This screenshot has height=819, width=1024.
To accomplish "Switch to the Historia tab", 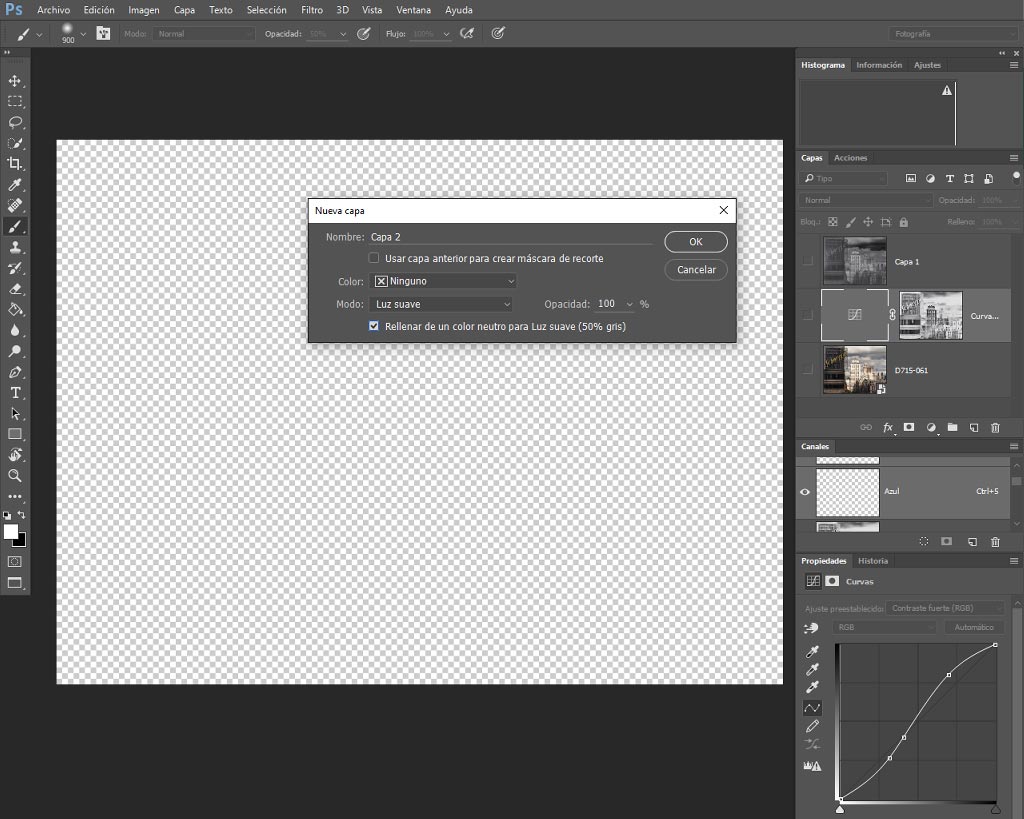I will (873, 561).
